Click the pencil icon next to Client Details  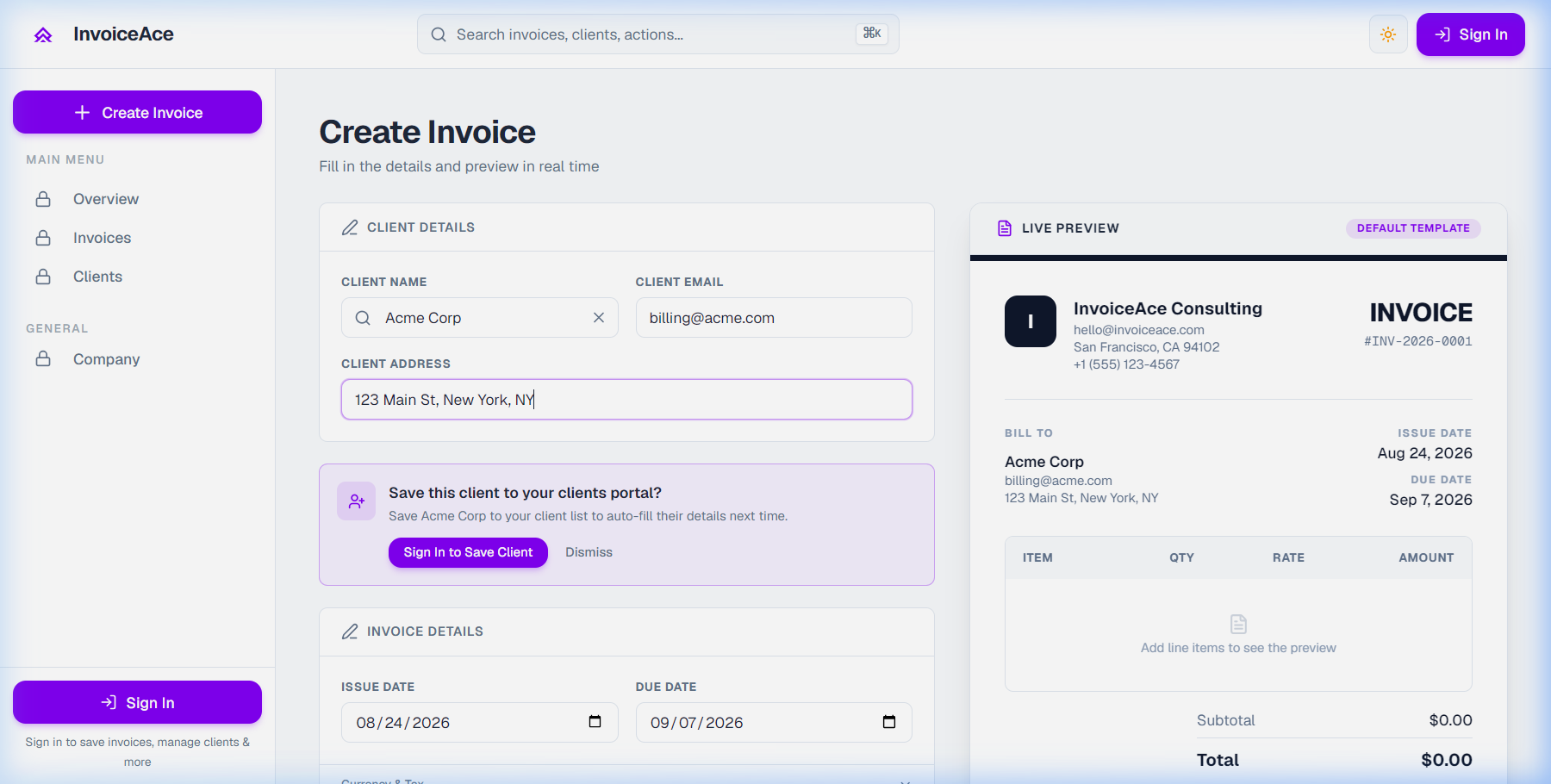[x=350, y=227]
